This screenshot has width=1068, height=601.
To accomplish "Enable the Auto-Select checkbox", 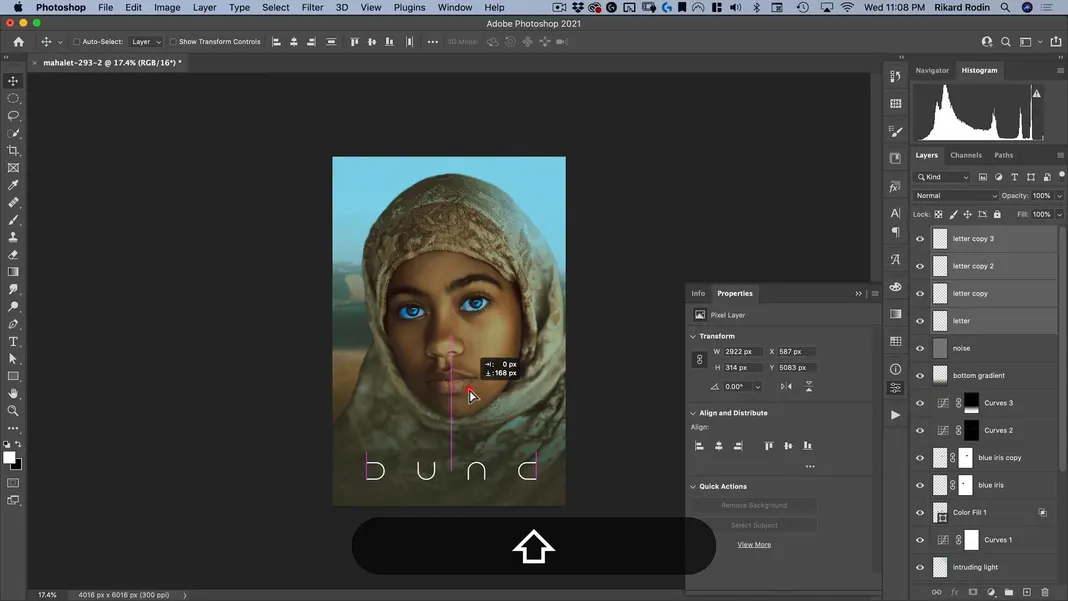I will 76,42.
